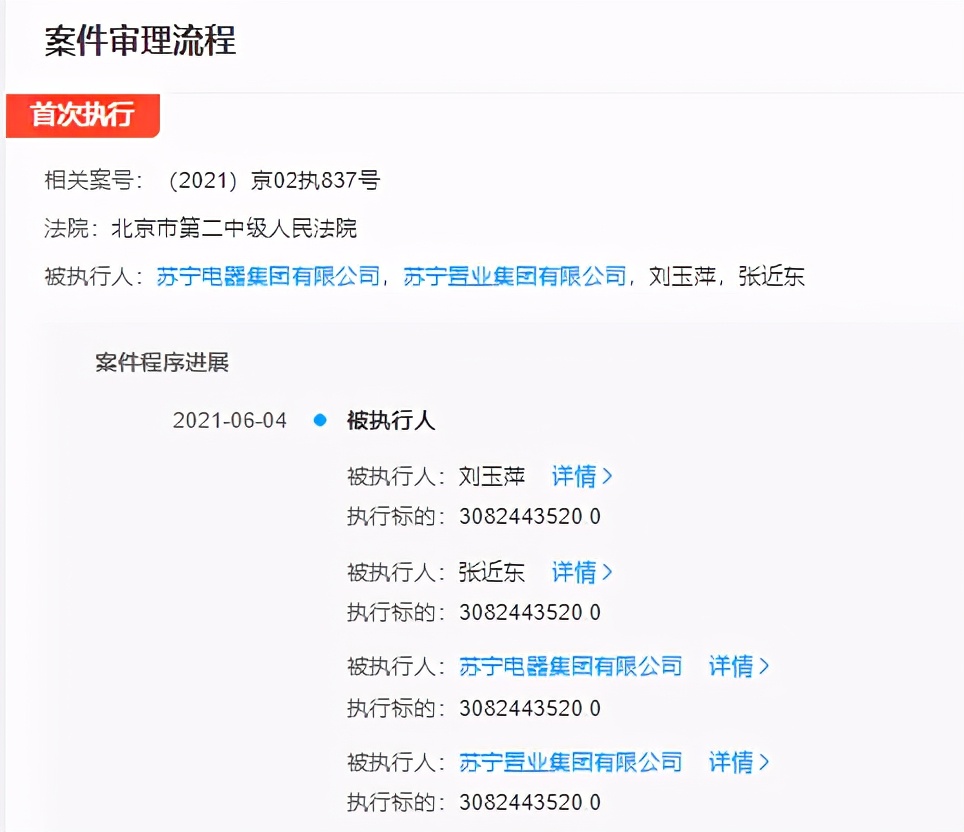Click court name 北京市第二中级人民法院
Viewport: 964px width, 832px height.
click(x=234, y=228)
